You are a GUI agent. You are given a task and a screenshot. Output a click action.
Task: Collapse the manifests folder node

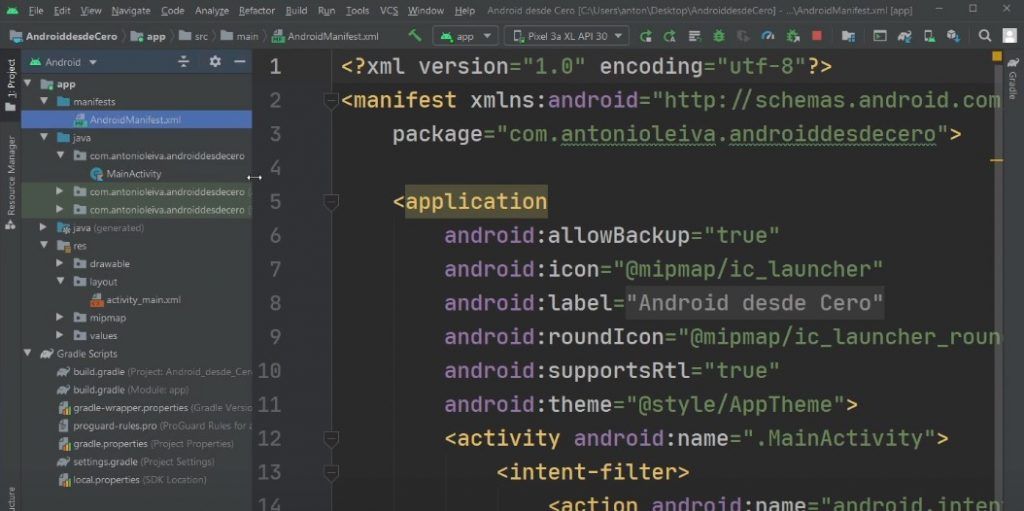(44, 101)
